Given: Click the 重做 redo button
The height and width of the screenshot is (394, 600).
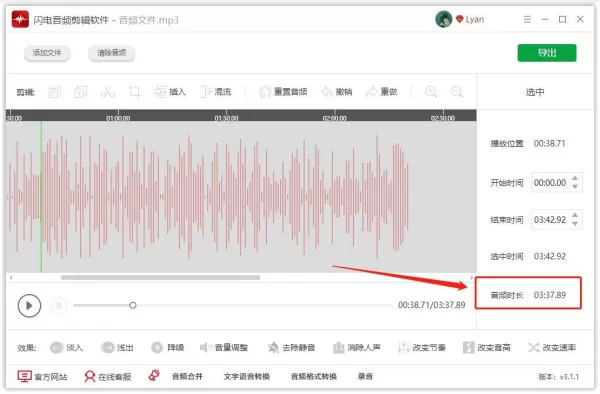Looking at the screenshot, I should (x=382, y=92).
